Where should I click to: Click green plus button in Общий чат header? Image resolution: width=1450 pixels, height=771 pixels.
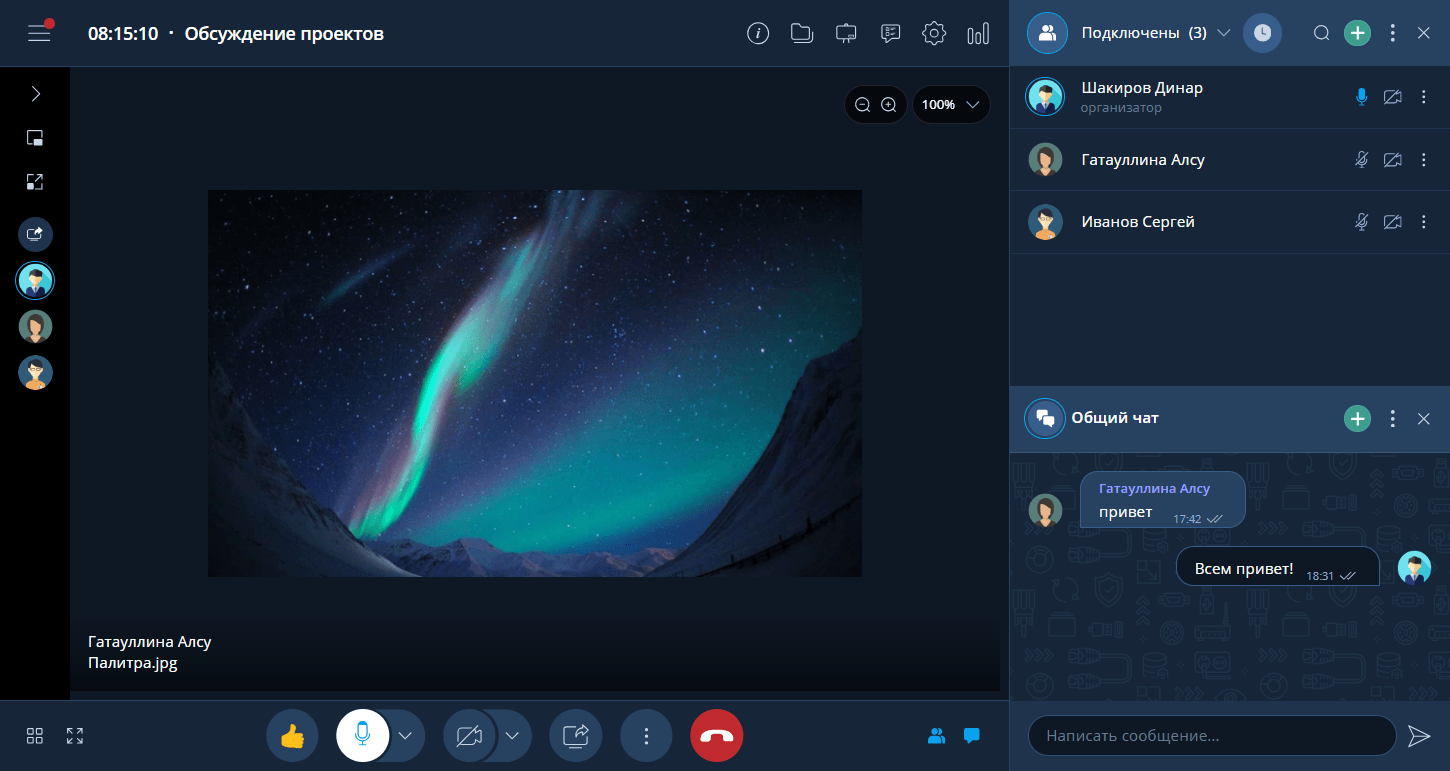point(1356,419)
